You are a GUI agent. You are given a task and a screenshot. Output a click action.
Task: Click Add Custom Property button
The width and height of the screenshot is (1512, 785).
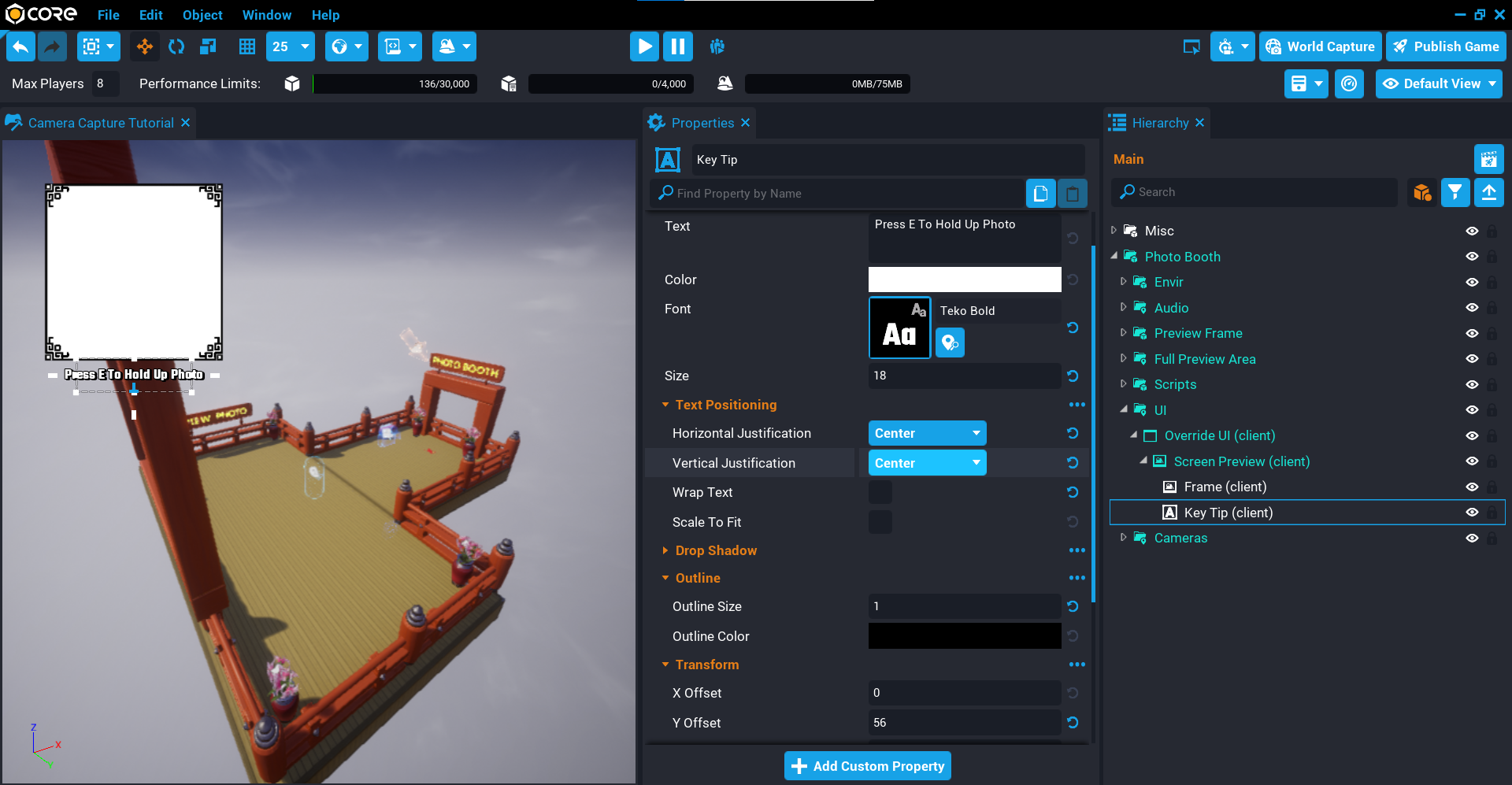[867, 766]
